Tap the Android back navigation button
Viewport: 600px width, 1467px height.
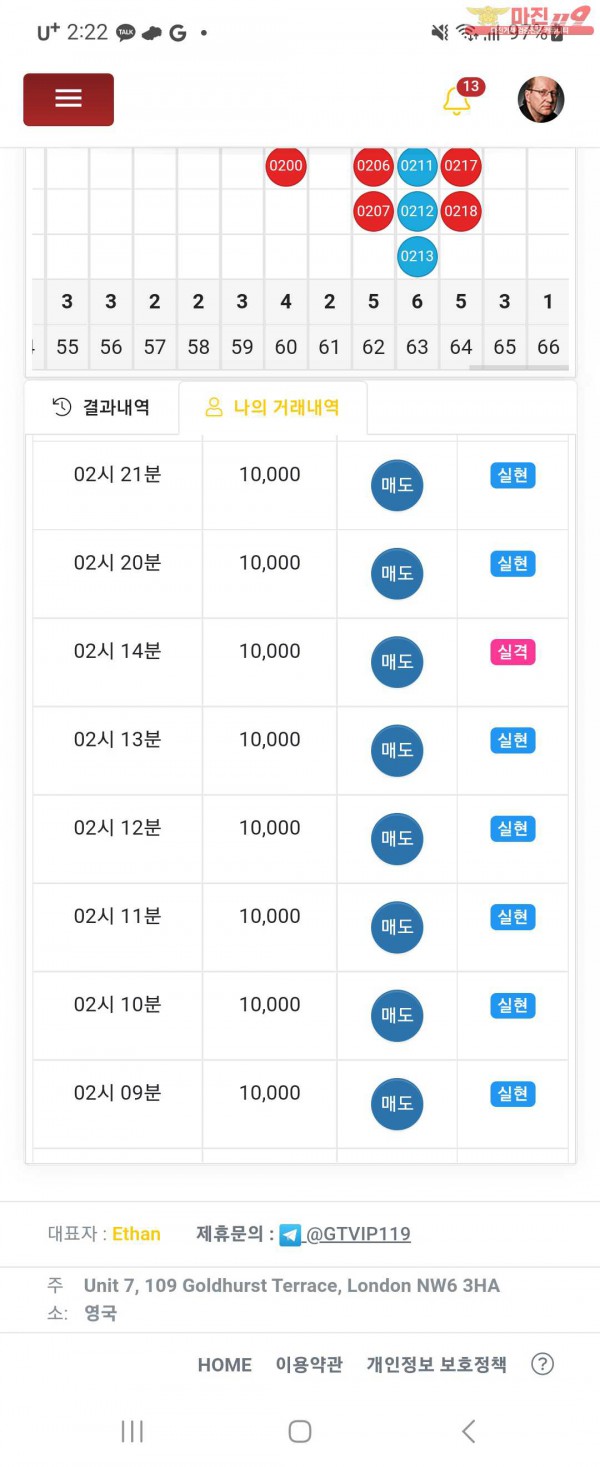click(x=468, y=1431)
